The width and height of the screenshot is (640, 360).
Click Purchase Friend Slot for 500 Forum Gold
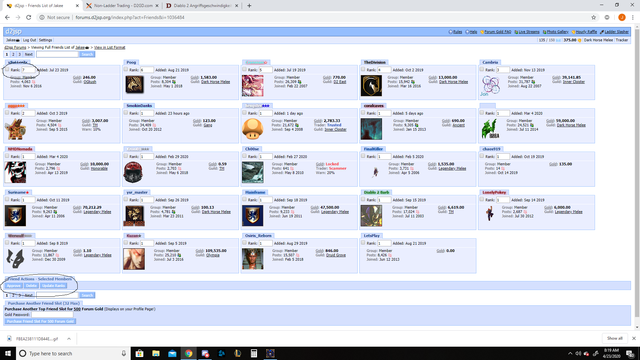tap(40, 321)
